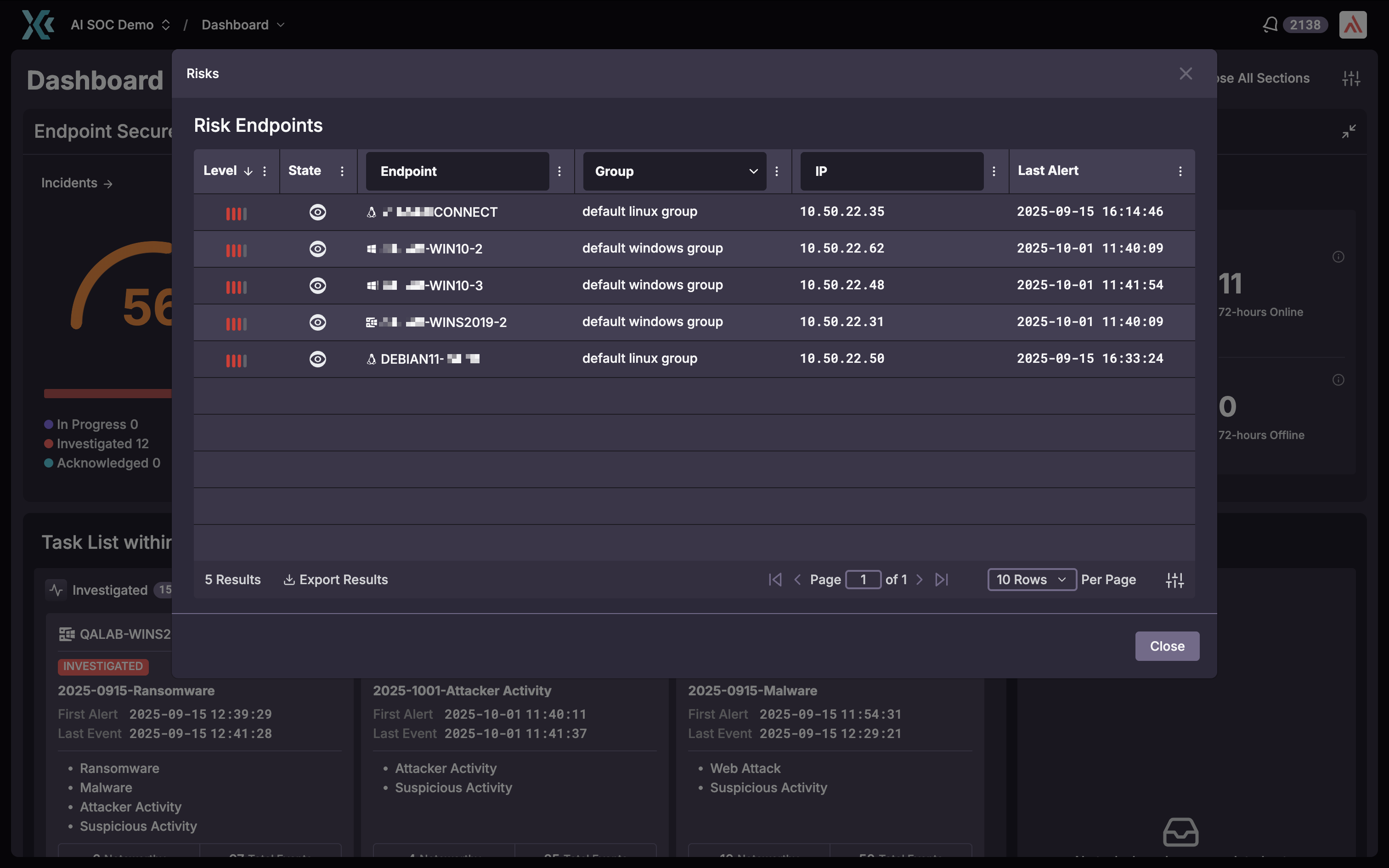Toggle the eye icon for WIN10-3 row

pyautogui.click(x=317, y=286)
